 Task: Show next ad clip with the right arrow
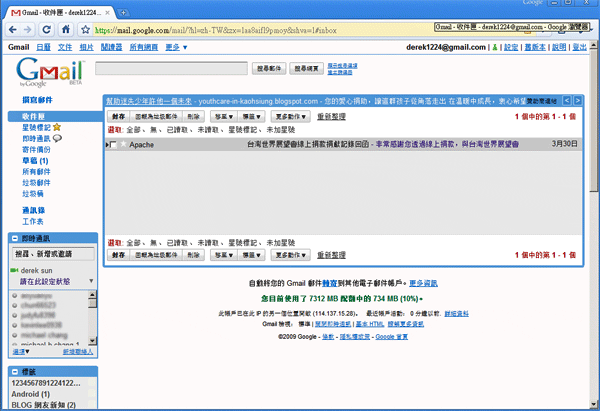coord(577,101)
